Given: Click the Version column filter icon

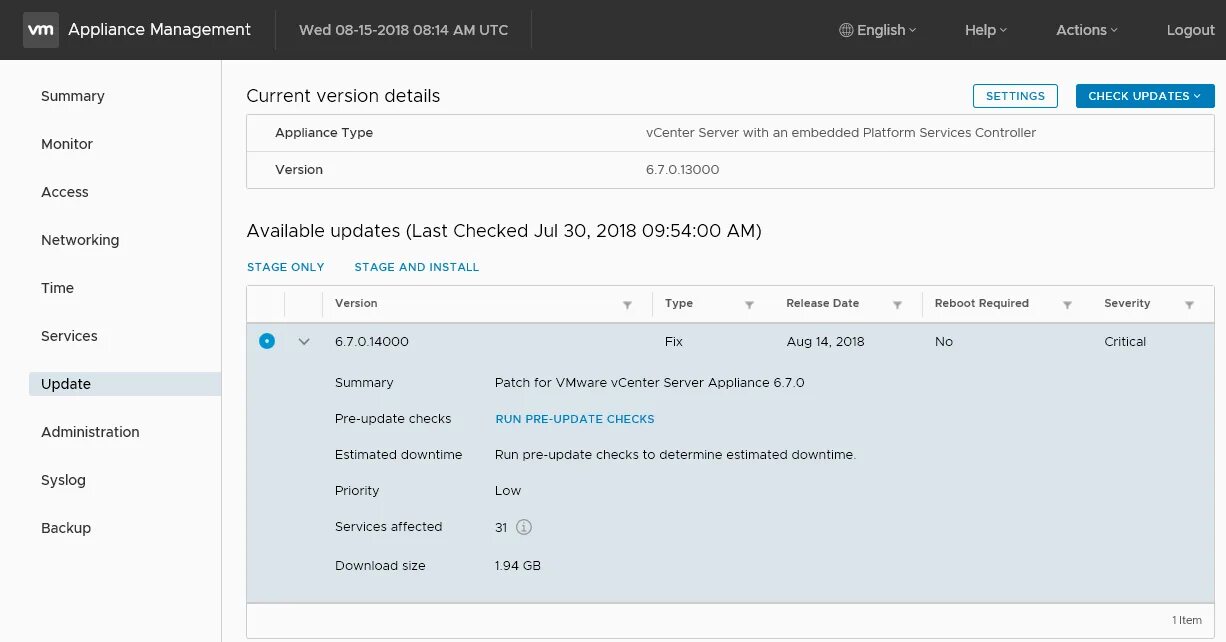Looking at the screenshot, I should pyautogui.click(x=627, y=305).
